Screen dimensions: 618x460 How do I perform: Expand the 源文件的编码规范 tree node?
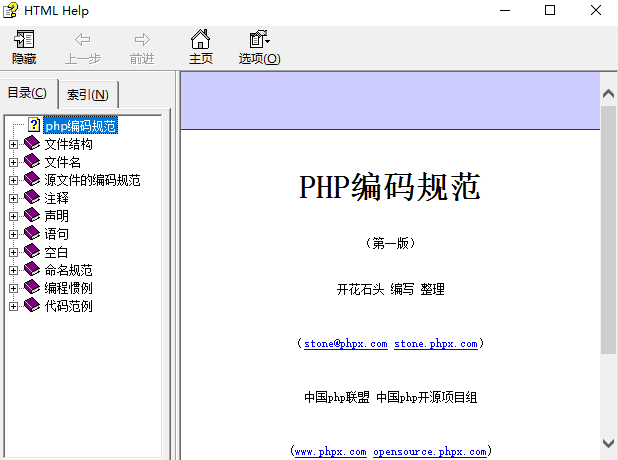pos(14,180)
